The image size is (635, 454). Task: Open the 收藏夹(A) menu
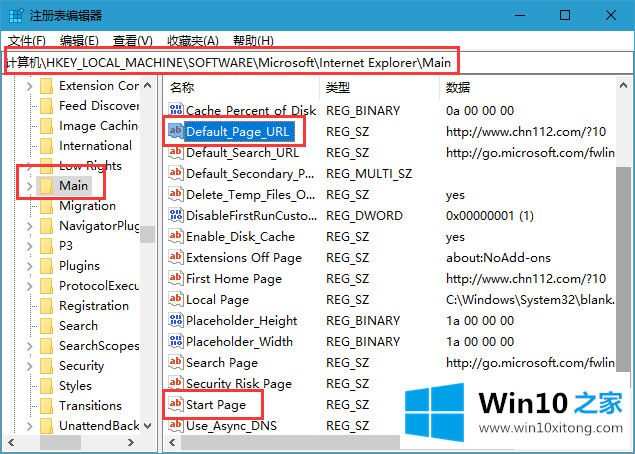(x=193, y=41)
